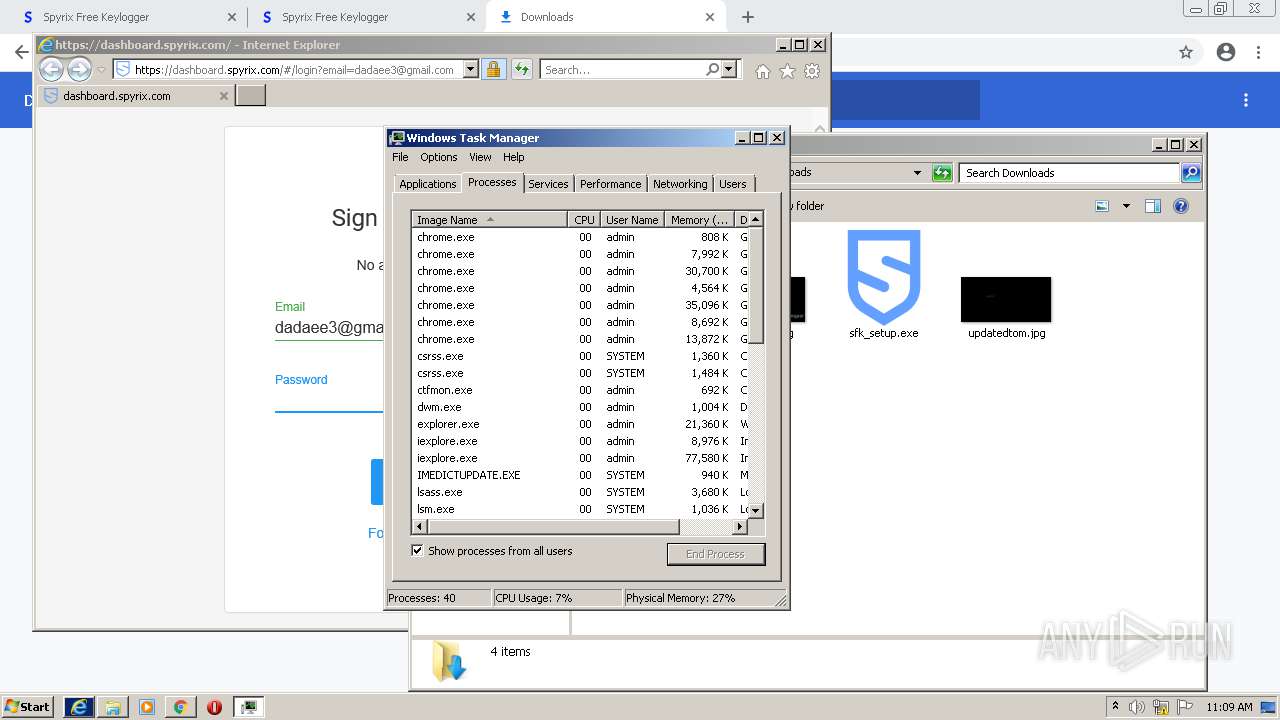The height and width of the screenshot is (720, 1280).
Task: Open the IE search provider dropdown
Action: (x=728, y=69)
